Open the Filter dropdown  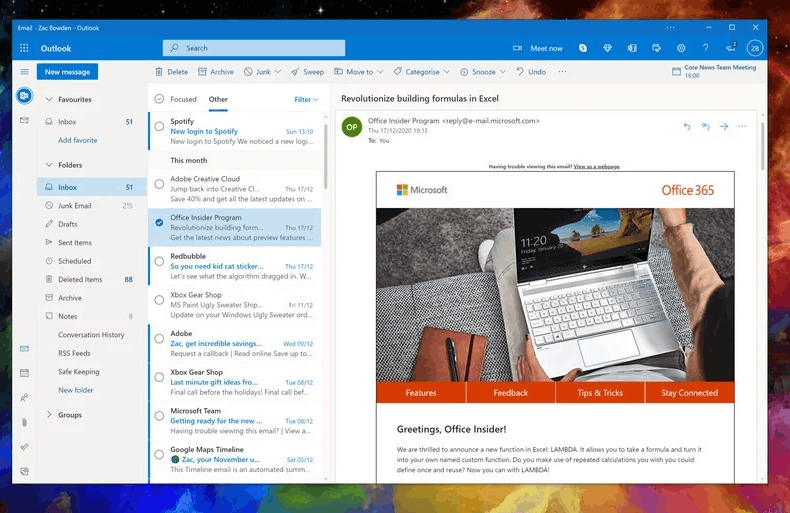(x=306, y=100)
